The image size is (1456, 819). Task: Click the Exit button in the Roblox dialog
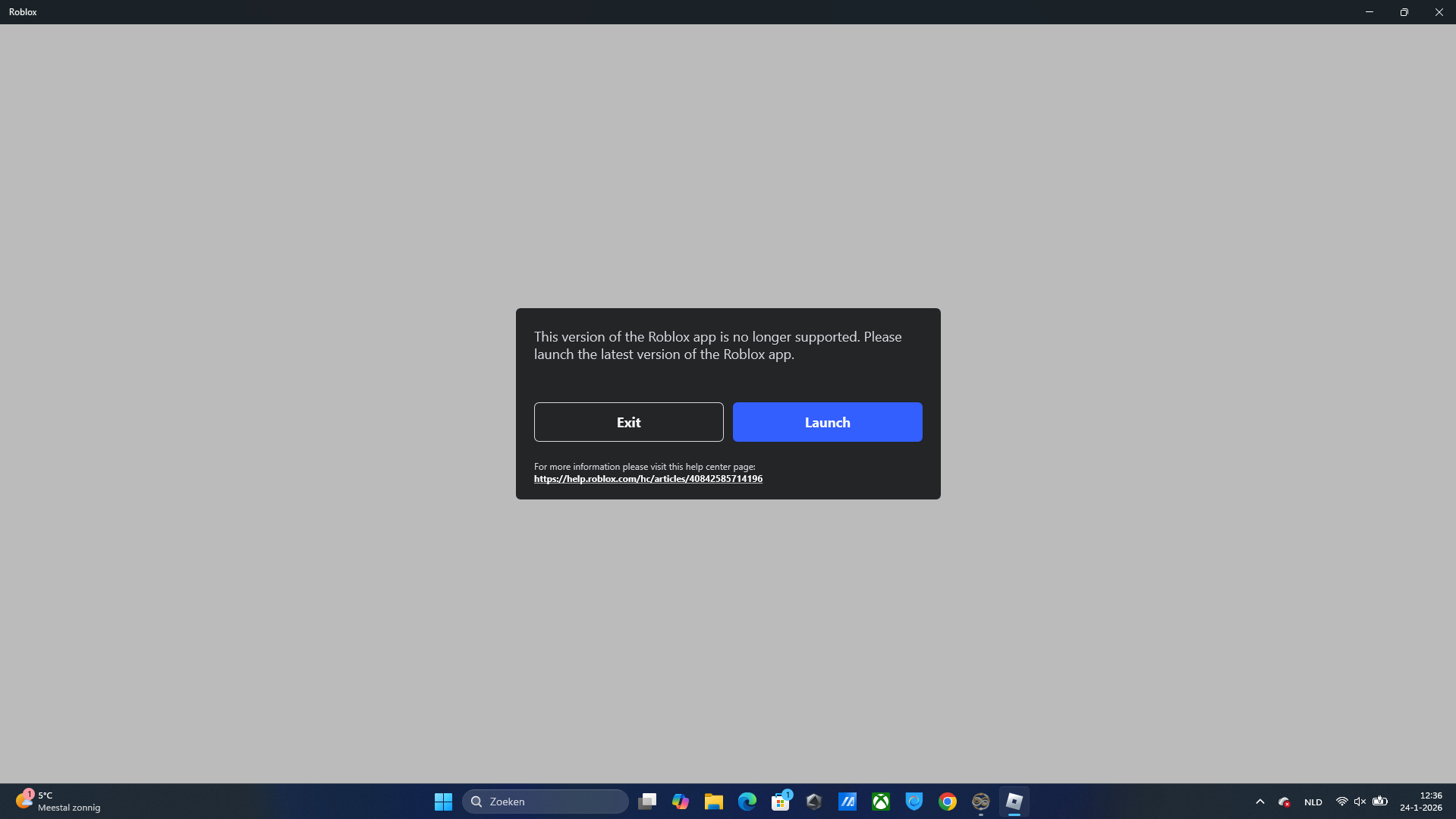tap(628, 421)
